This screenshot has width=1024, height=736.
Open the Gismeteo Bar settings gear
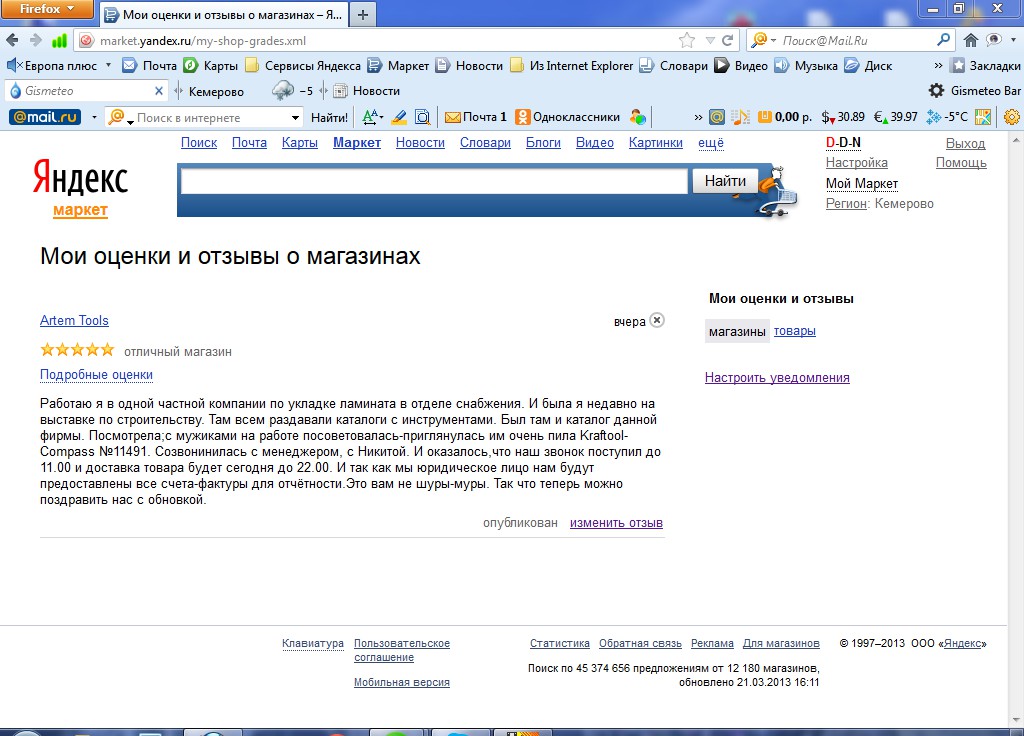tap(936, 91)
